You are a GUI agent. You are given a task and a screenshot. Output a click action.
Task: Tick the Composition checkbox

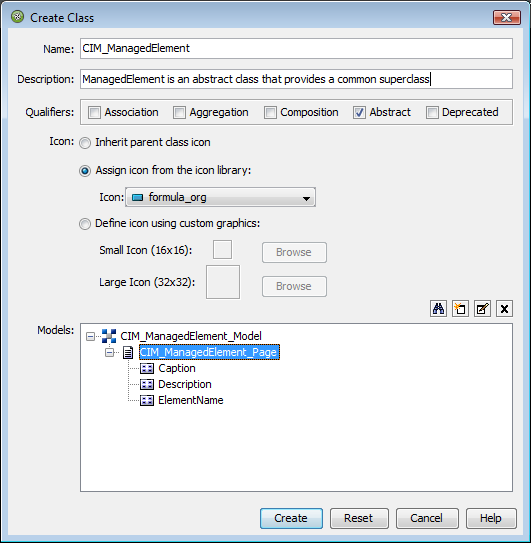pyautogui.click(x=270, y=113)
